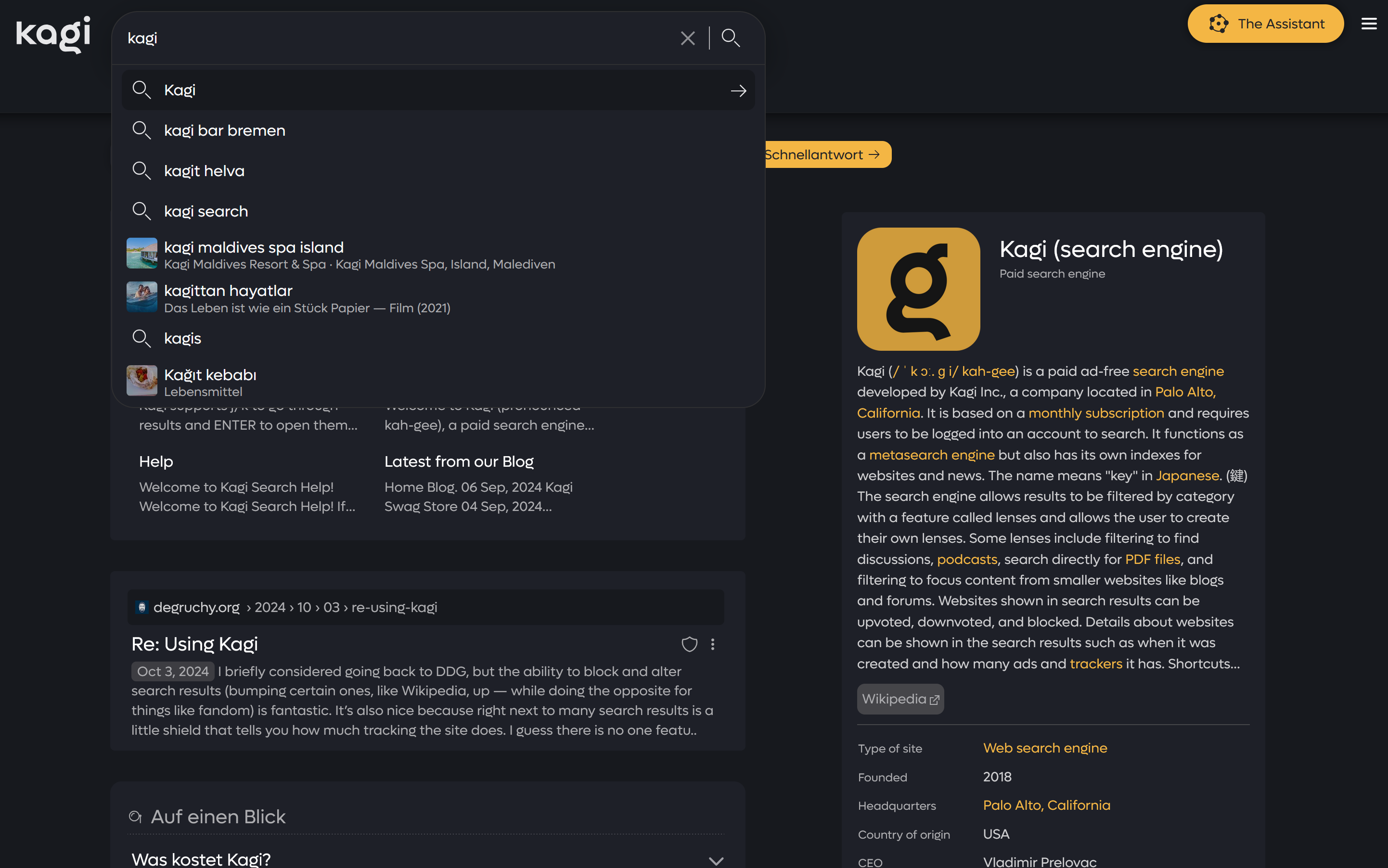Open the hamburger menu
1388x868 pixels.
point(1368,24)
